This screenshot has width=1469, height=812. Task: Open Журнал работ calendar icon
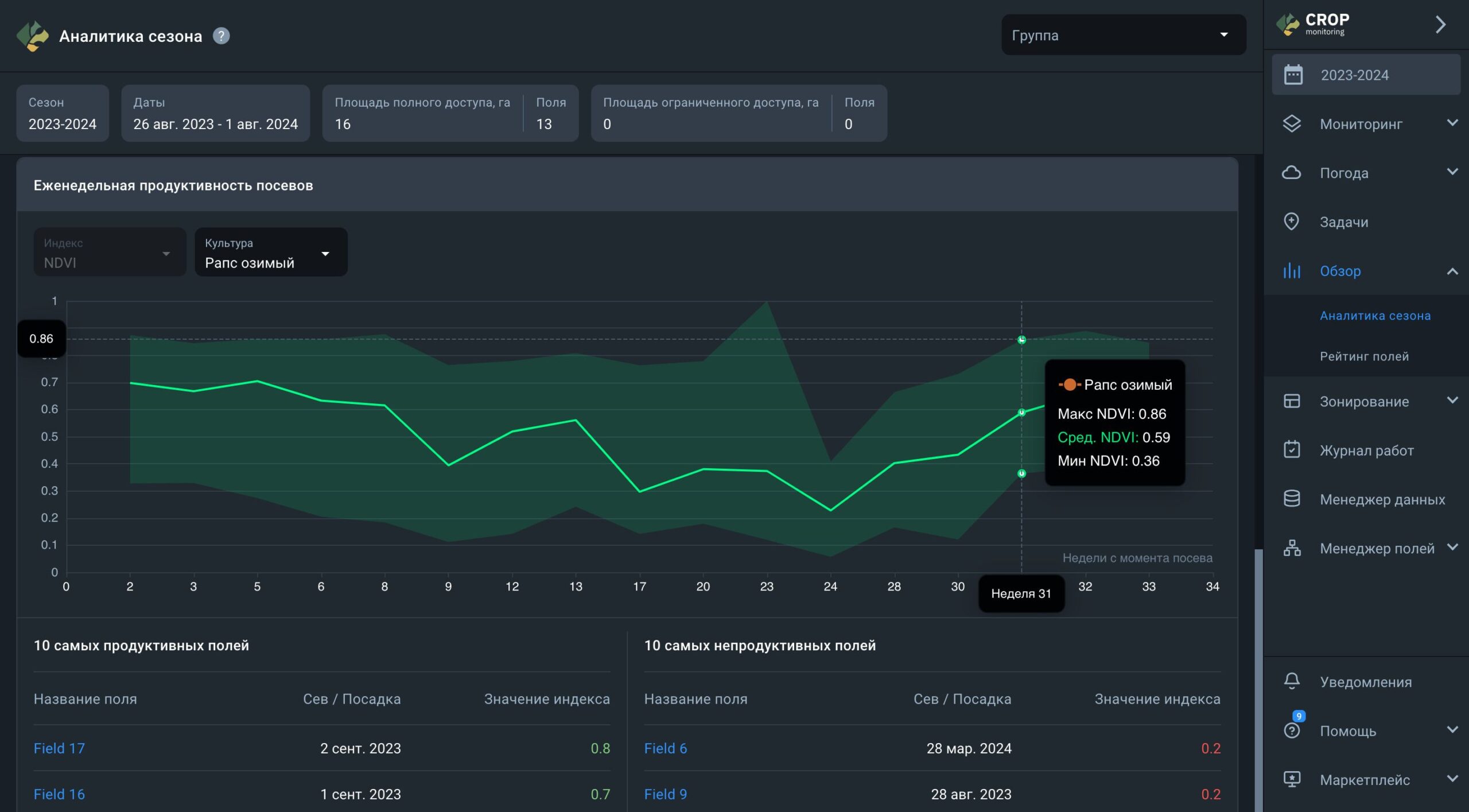(1291, 450)
